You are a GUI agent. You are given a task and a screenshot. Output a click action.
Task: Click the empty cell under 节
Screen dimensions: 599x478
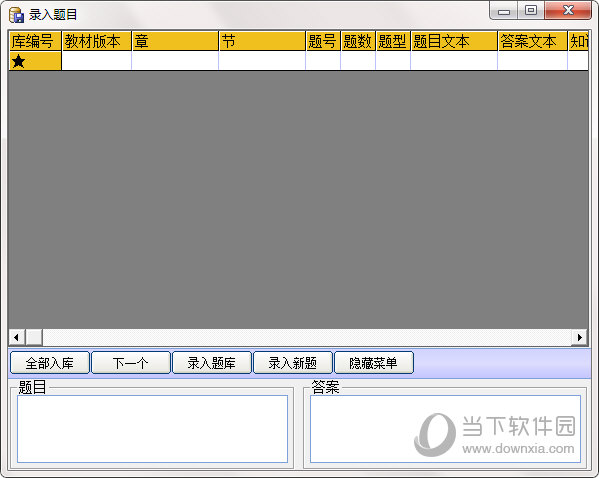pyautogui.click(x=262, y=61)
